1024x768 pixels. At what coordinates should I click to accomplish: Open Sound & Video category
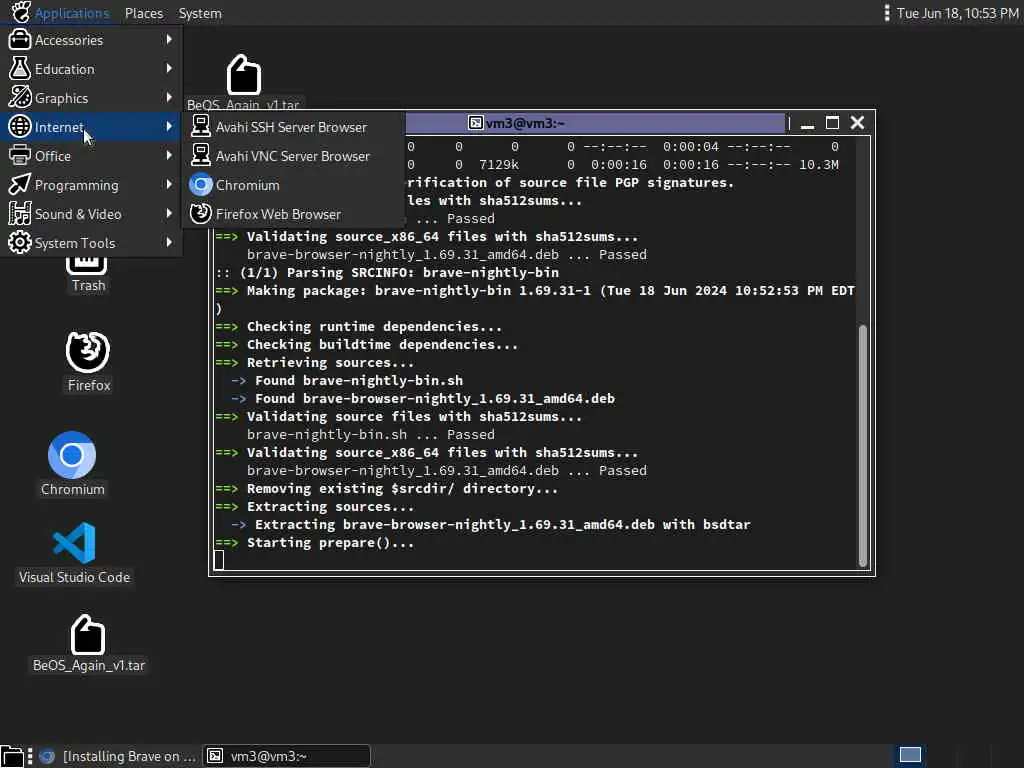[x=91, y=214]
